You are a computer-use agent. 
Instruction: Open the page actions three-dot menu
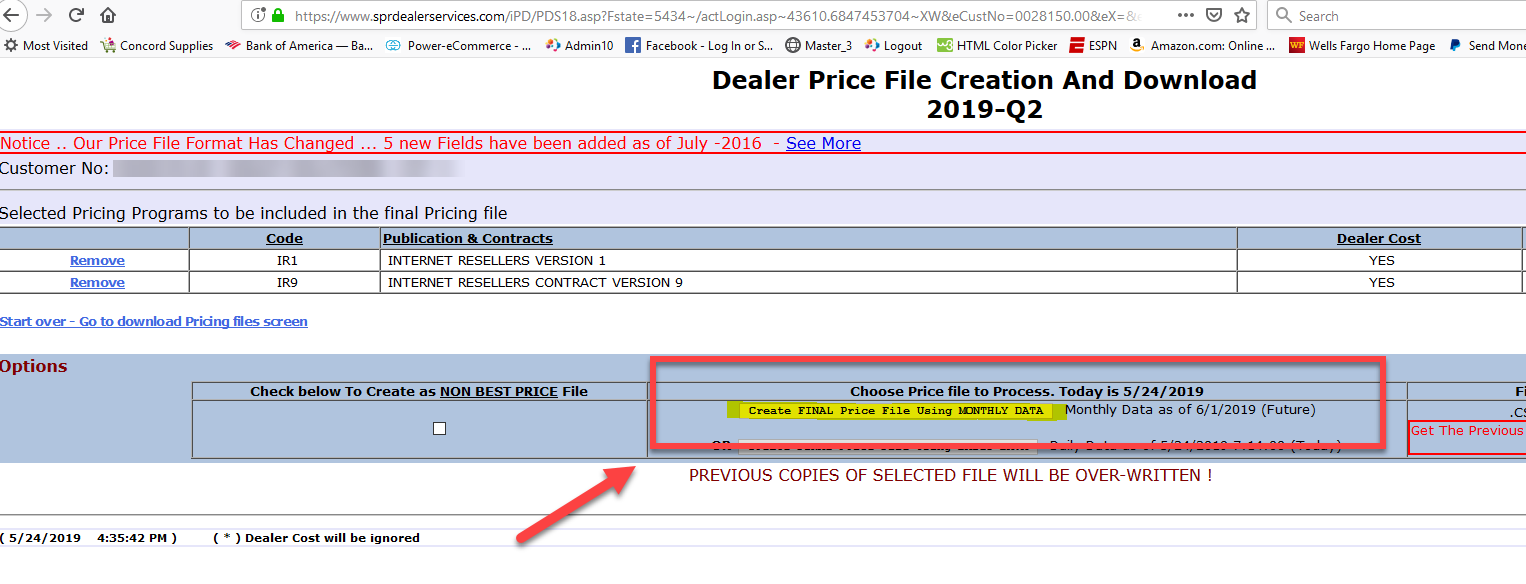[1185, 15]
